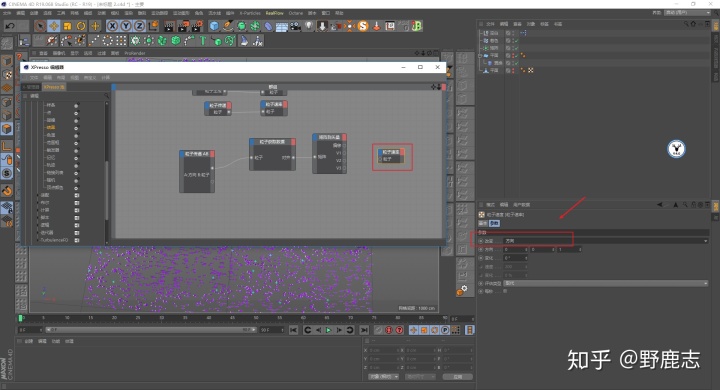Click the Undo arrow in the toolbar
720x390 pixels.
[x=10, y=26]
